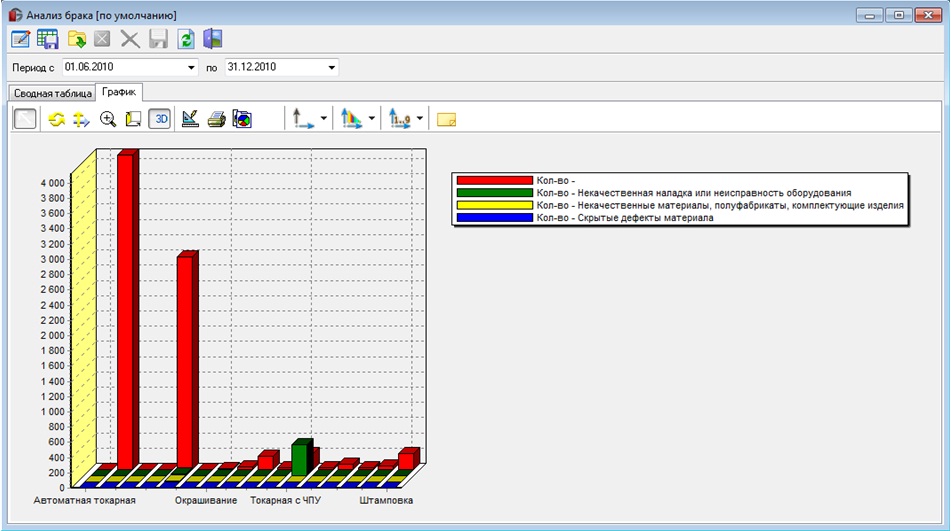Screen dimensions: 951x531
Task: Click the pie chart export button
Action: 242,119
